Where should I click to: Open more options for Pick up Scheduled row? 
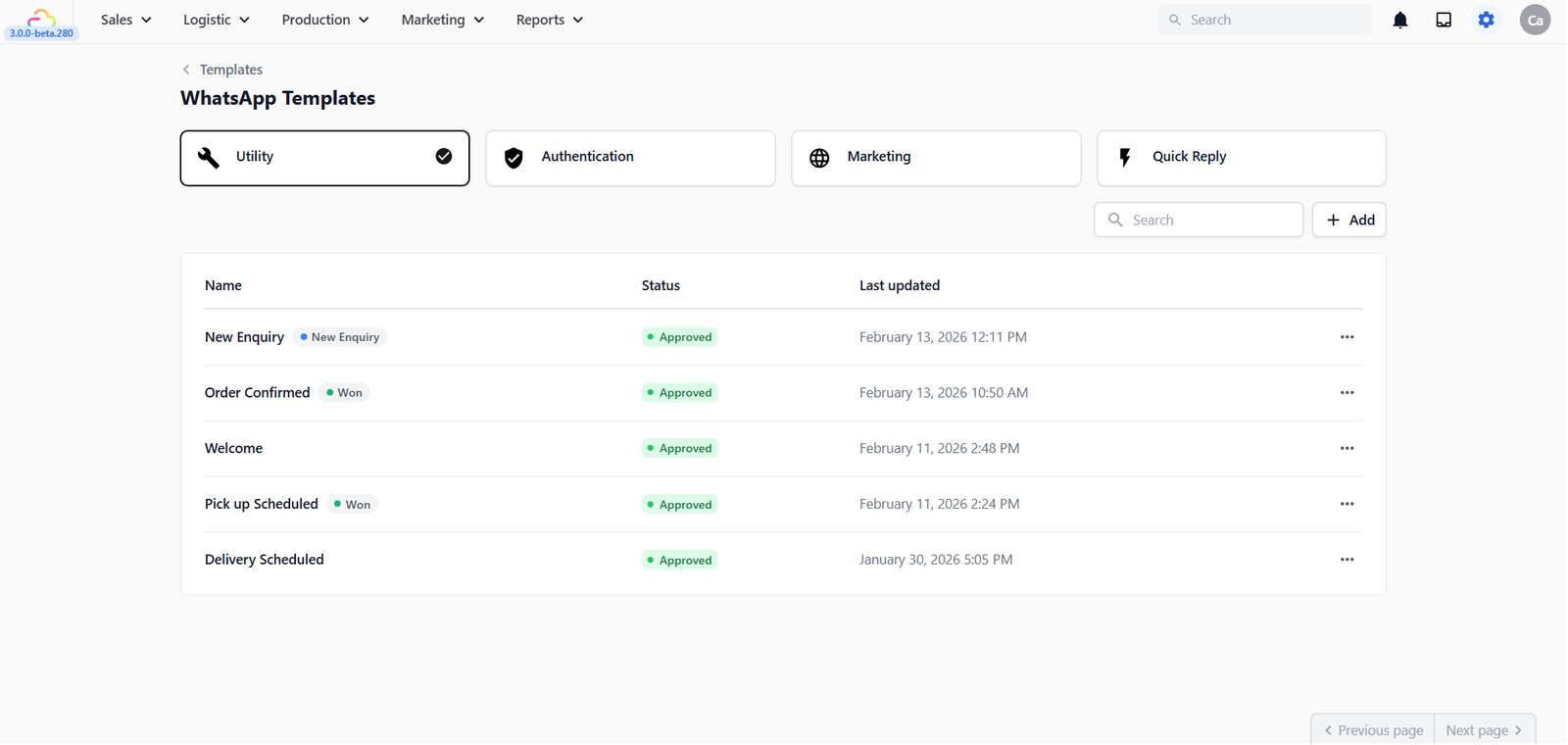[x=1347, y=504]
